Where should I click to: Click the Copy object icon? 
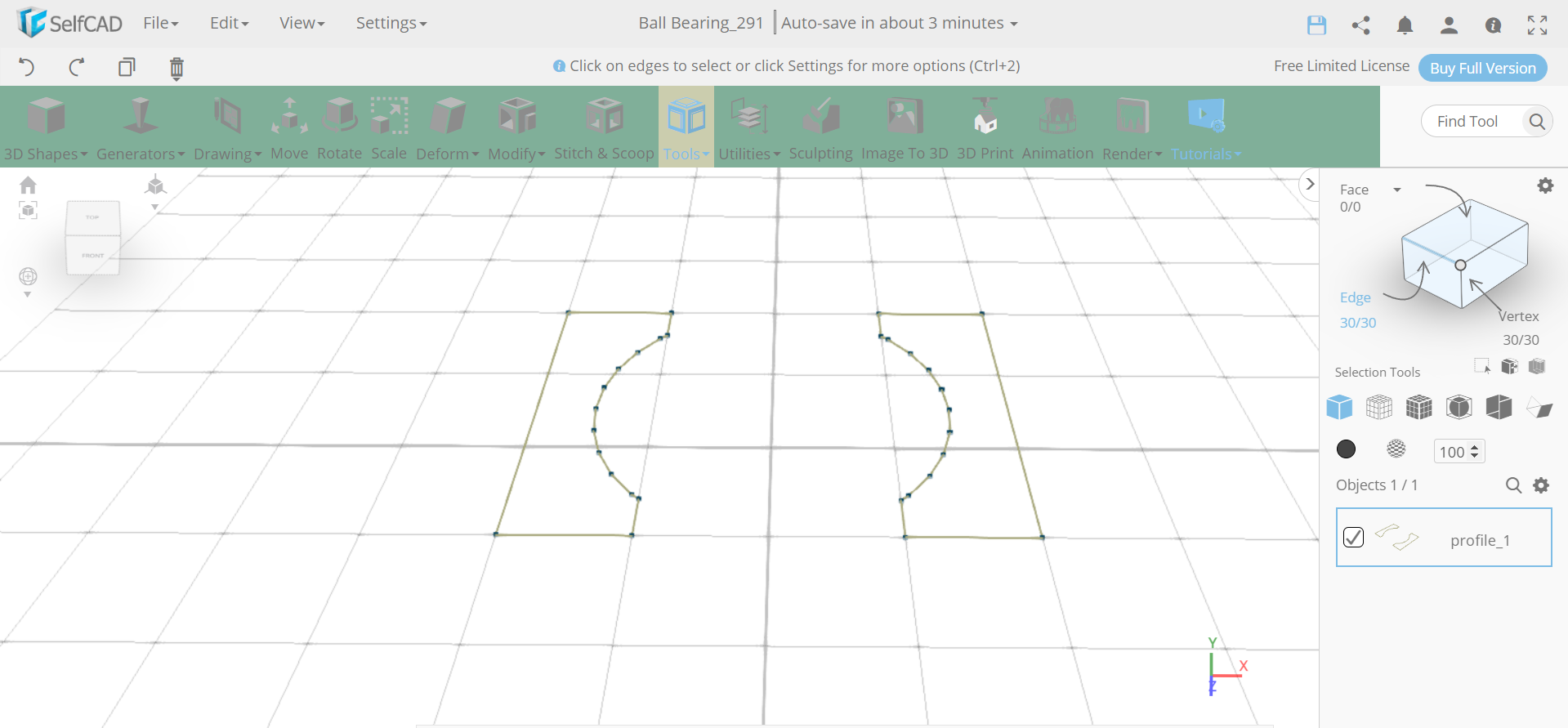coord(127,67)
